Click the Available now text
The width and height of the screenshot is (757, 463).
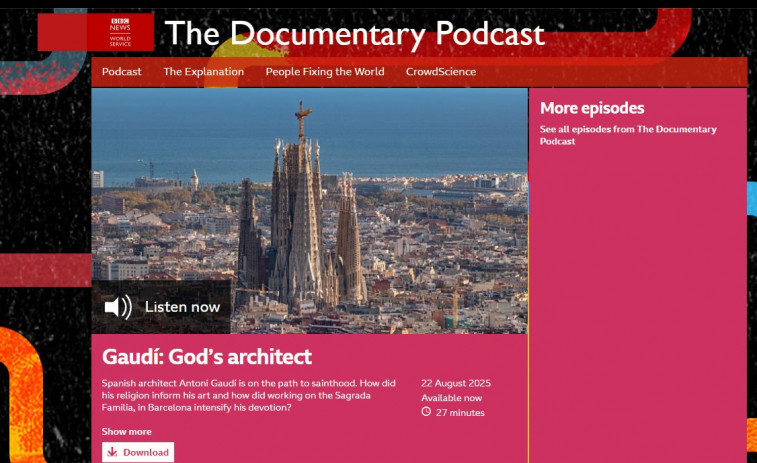(x=451, y=398)
